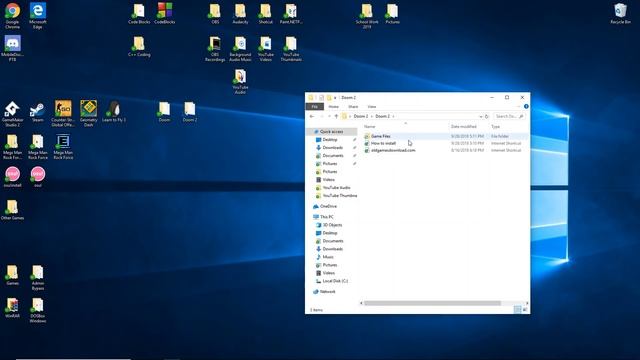
Task: Click the Explorer Back arrow
Action: point(312,116)
